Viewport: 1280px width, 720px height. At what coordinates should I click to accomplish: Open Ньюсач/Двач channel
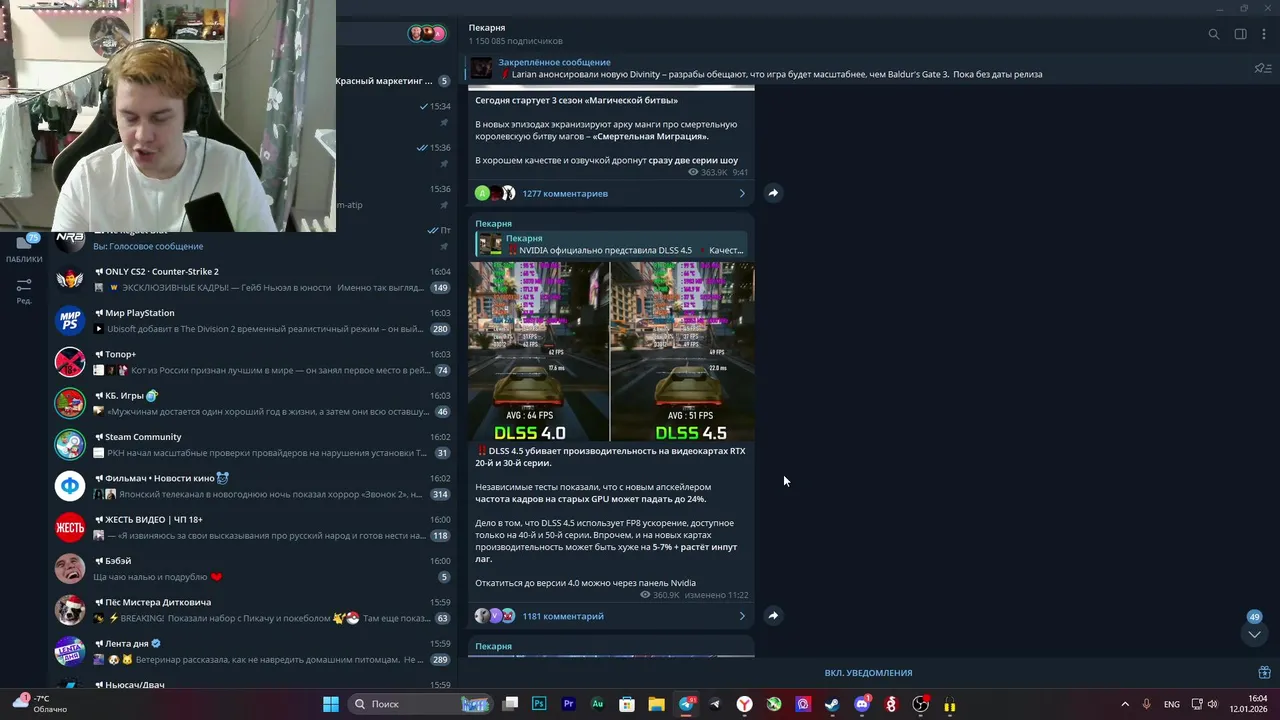coord(254,683)
